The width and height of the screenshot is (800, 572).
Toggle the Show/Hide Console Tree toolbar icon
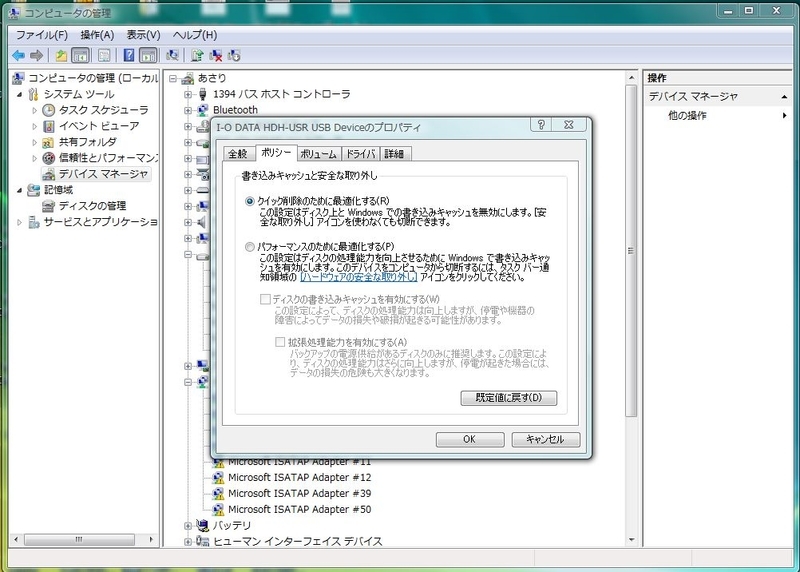tap(80, 56)
